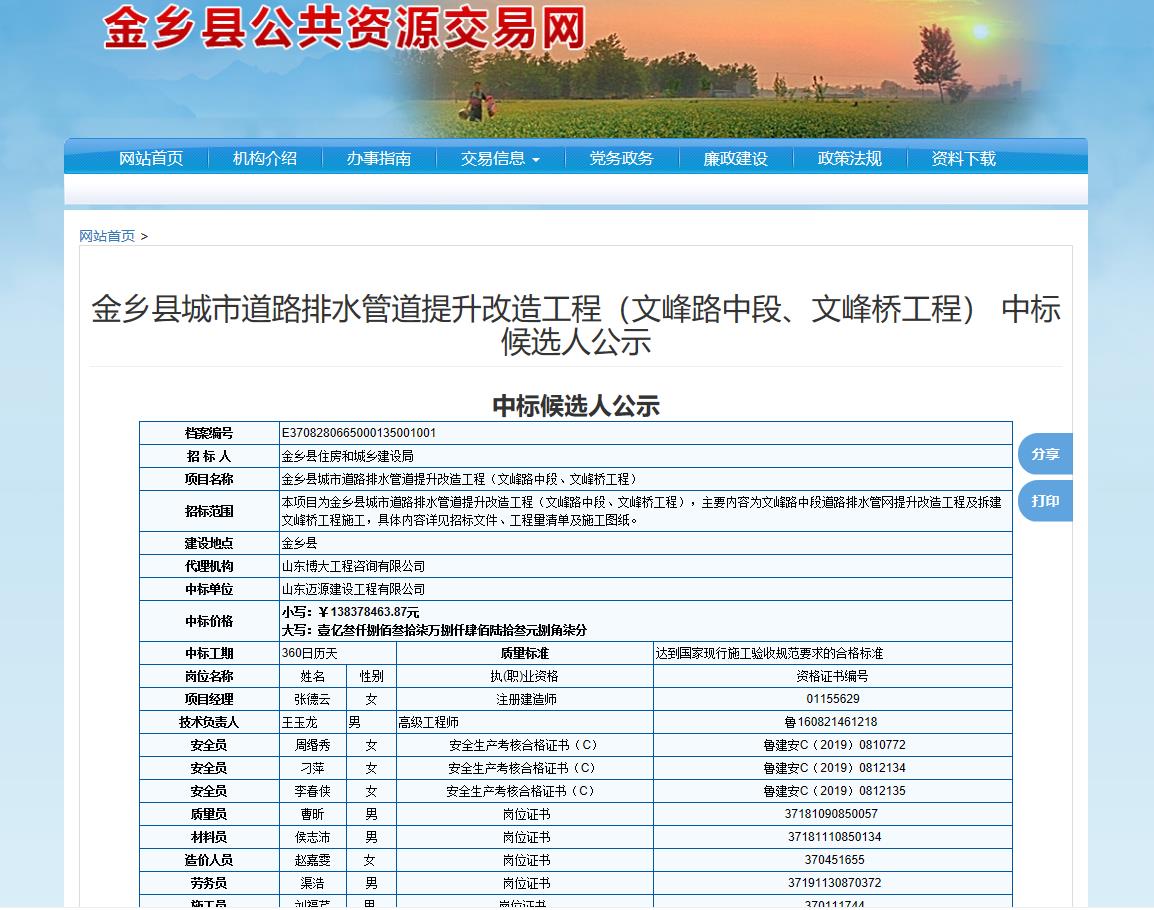This screenshot has height=910, width=1154.
Task: Expand the 交易信息 dropdown menu
Action: pyautogui.click(x=500, y=158)
